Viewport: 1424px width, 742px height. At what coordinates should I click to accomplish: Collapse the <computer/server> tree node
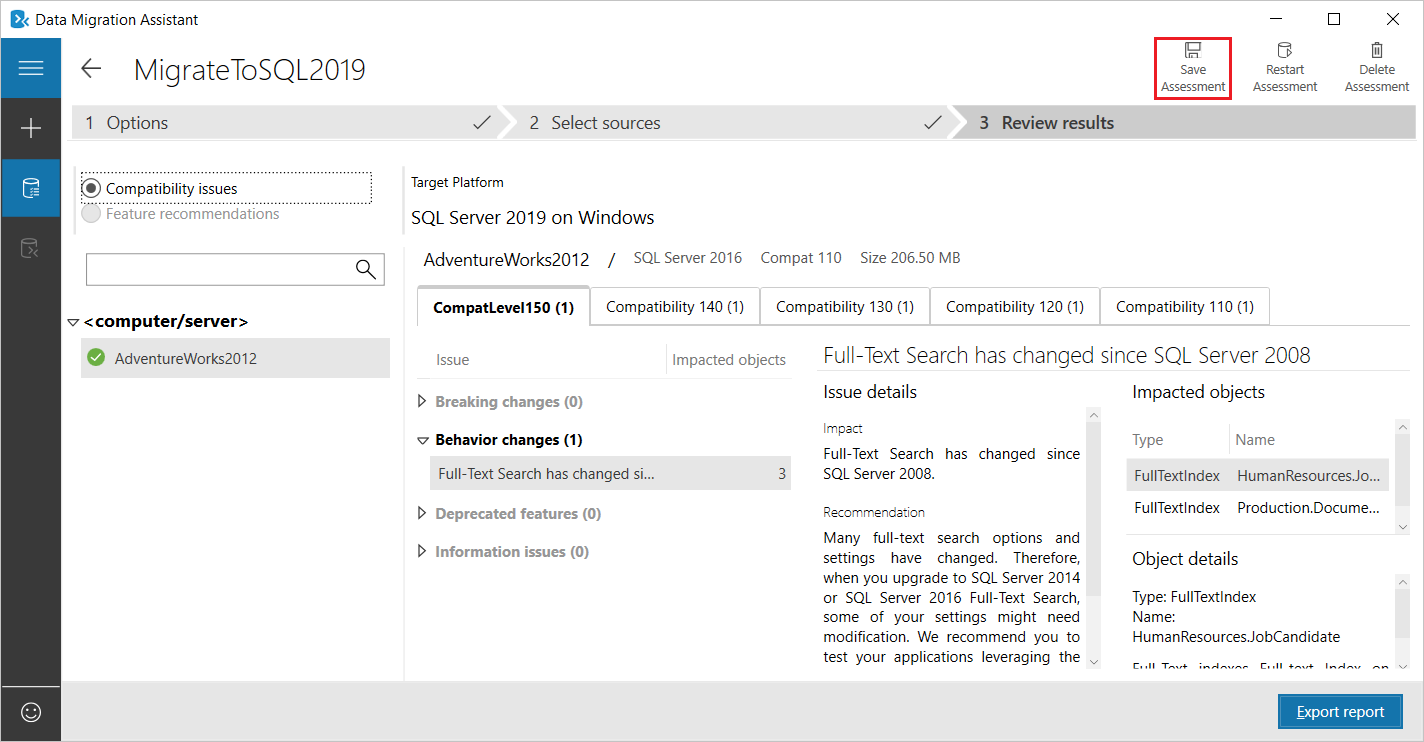[73, 322]
